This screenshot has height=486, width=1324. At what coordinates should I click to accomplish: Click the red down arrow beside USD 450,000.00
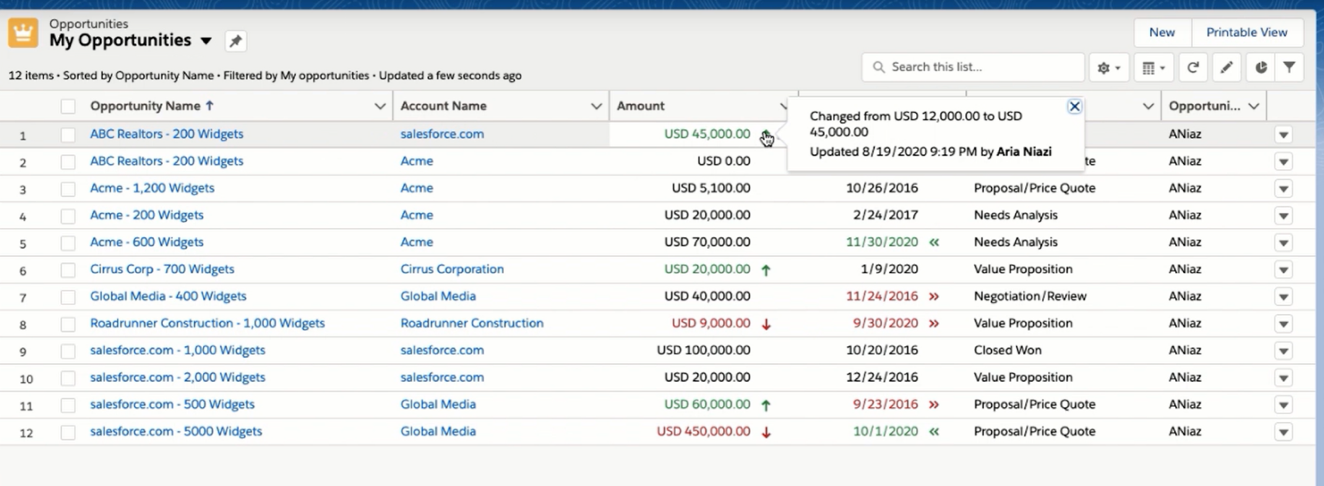click(766, 432)
